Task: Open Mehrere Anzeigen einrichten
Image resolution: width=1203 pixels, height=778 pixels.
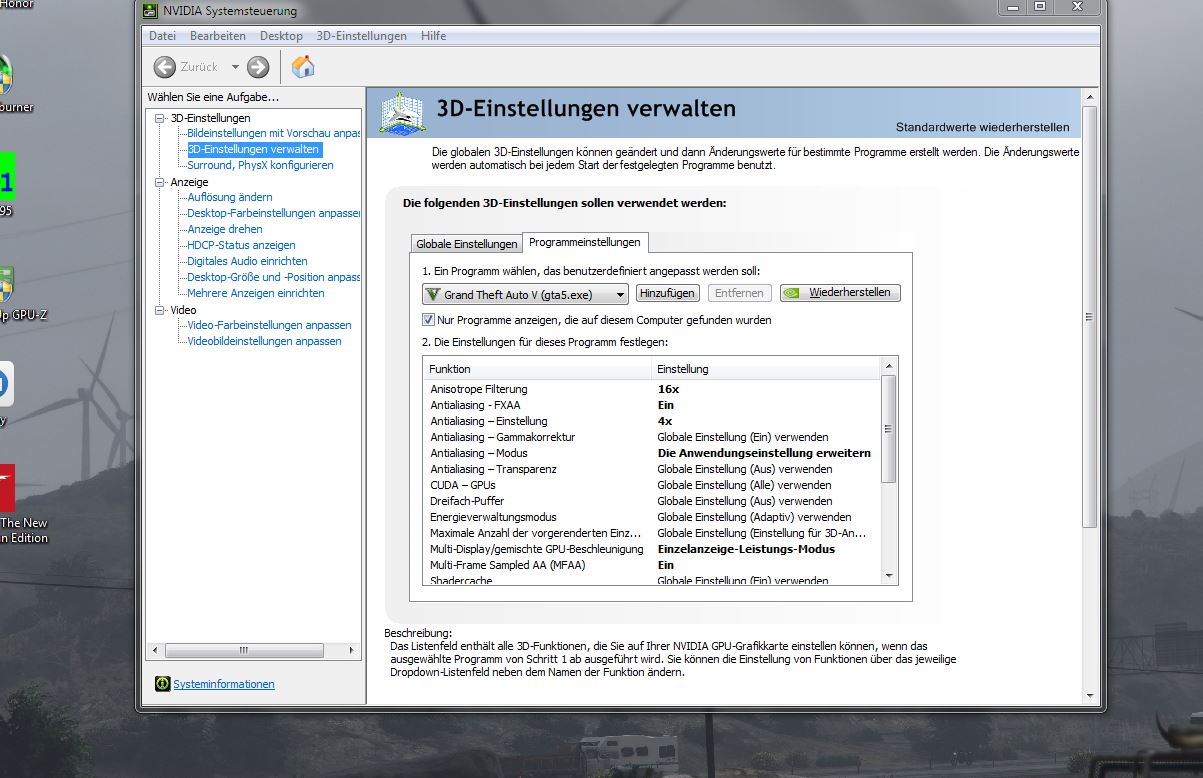Action: (255, 293)
